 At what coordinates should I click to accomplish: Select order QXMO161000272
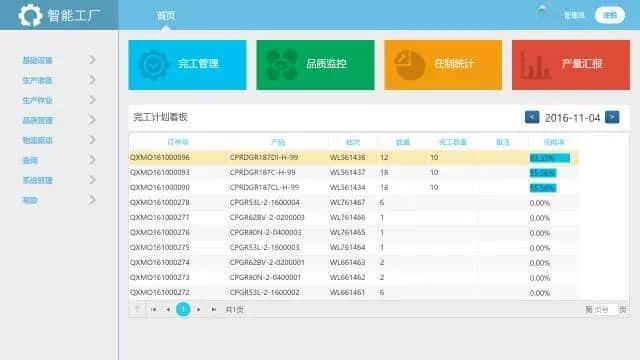[x=160, y=292]
